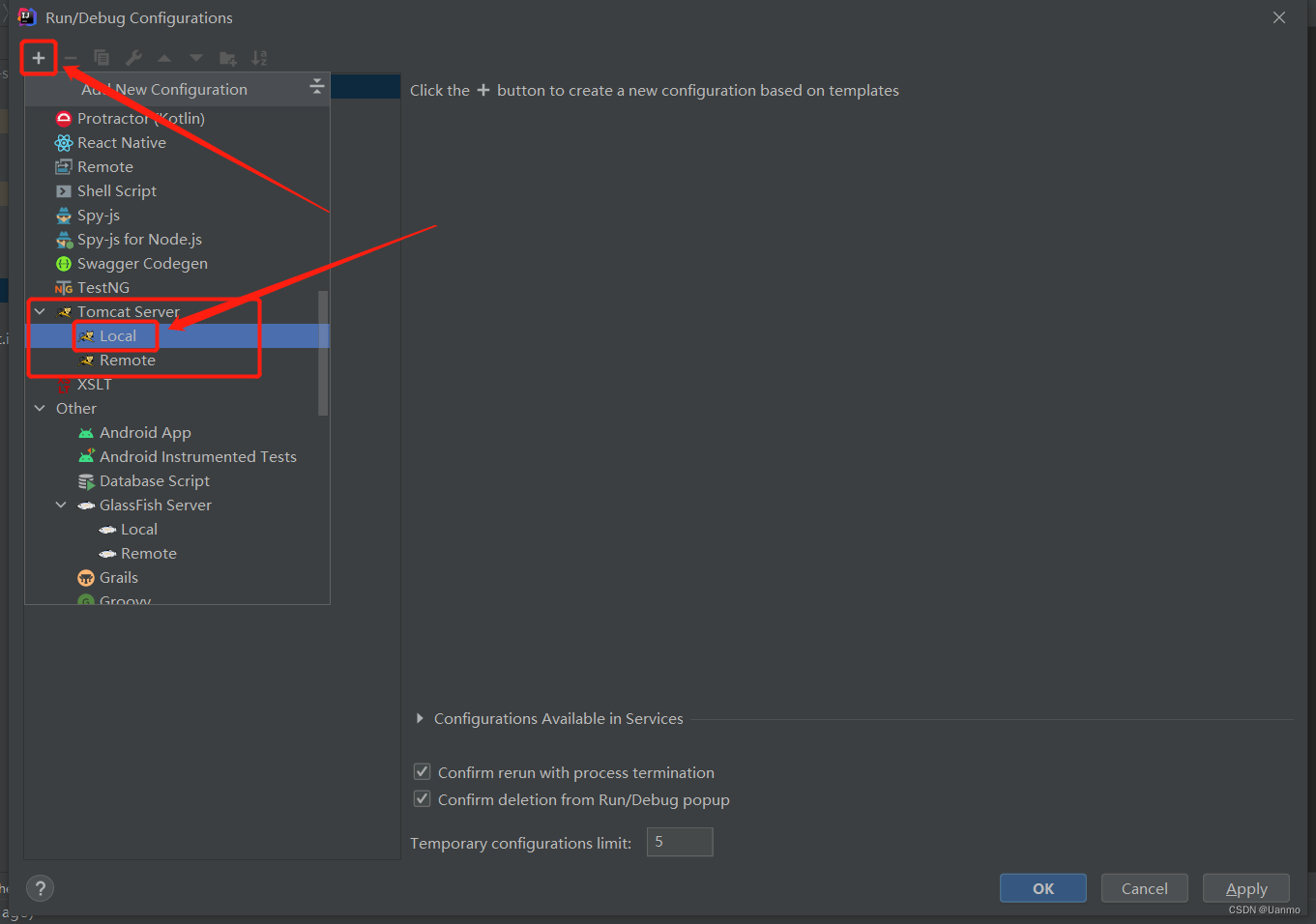Click the Sort Configurations icon
Viewport: 1316px width, 924px height.
259,58
